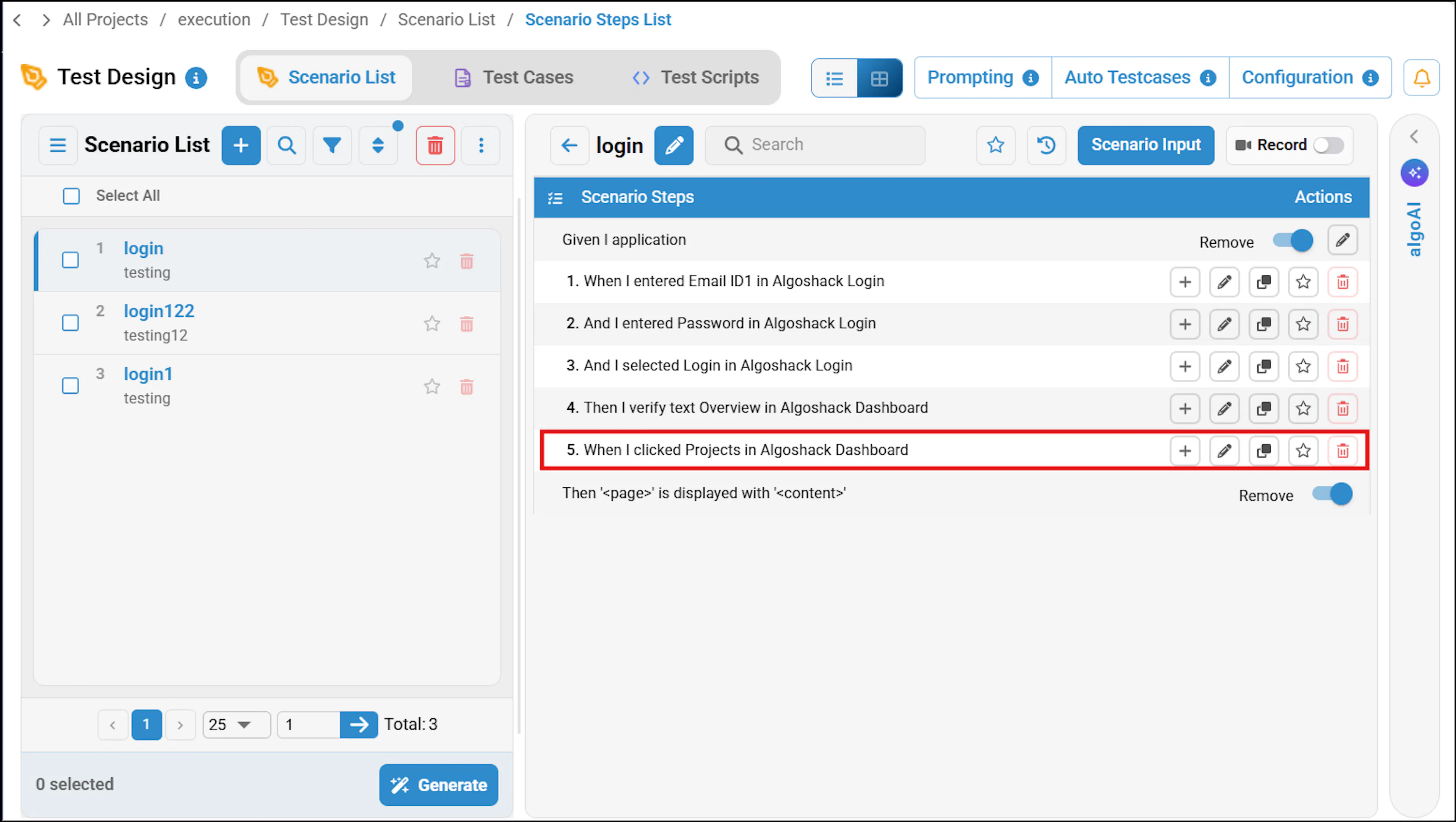Check the login122 scenario checkbox

click(70, 323)
